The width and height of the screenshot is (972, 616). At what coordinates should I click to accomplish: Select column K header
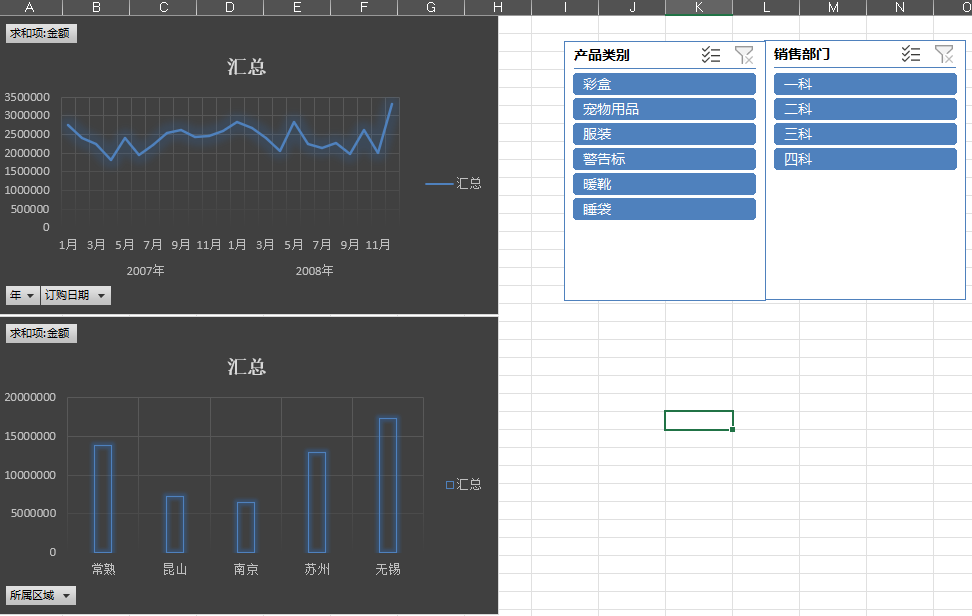click(x=699, y=7)
